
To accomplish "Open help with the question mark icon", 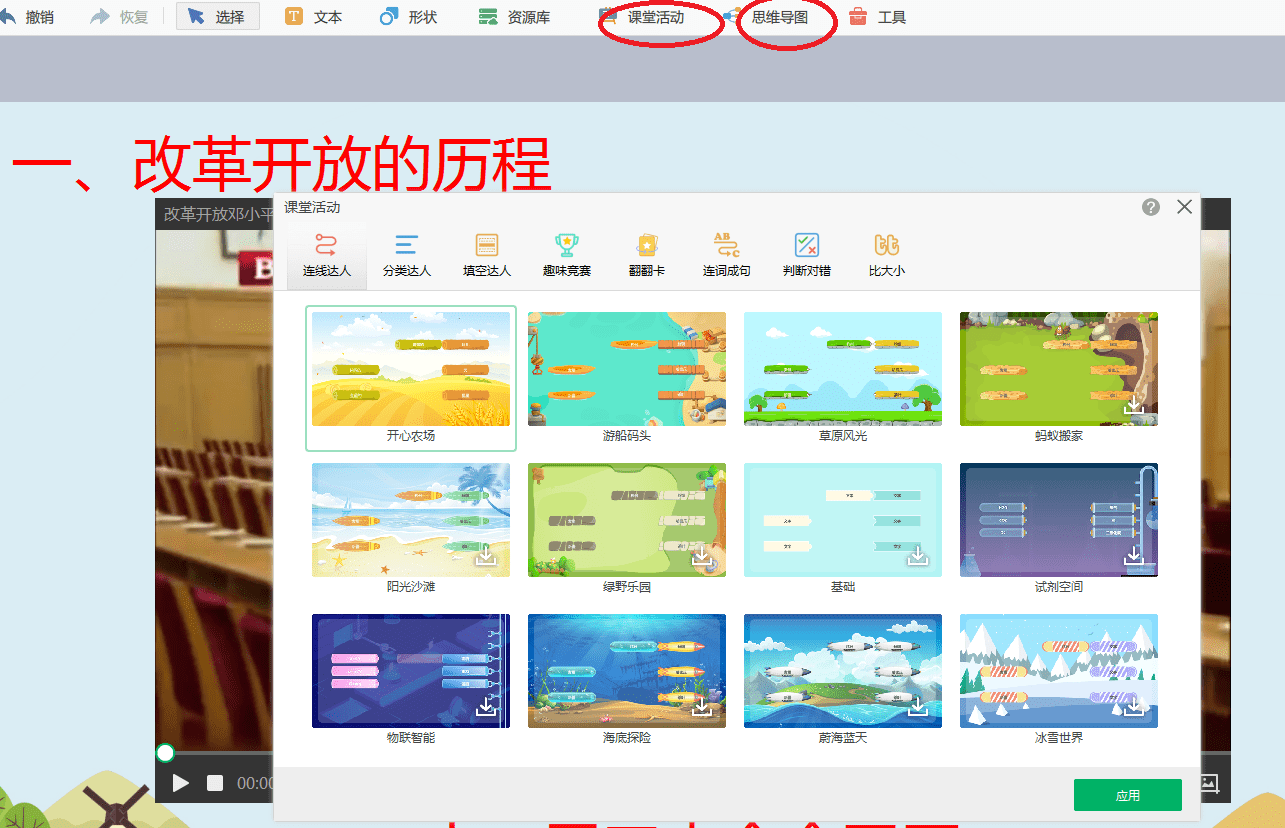I will pos(1151,207).
